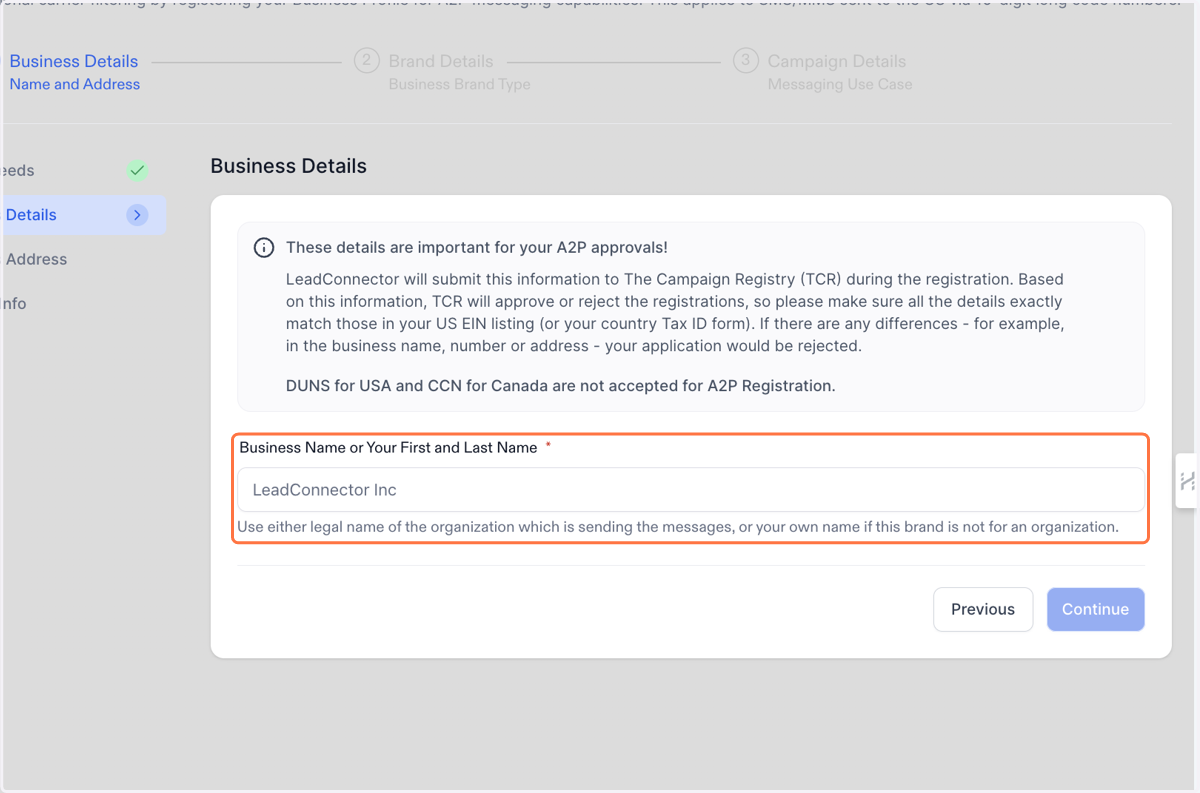Select step 2 Brand Details
Image resolution: width=1200 pixels, height=793 pixels.
pos(441,72)
